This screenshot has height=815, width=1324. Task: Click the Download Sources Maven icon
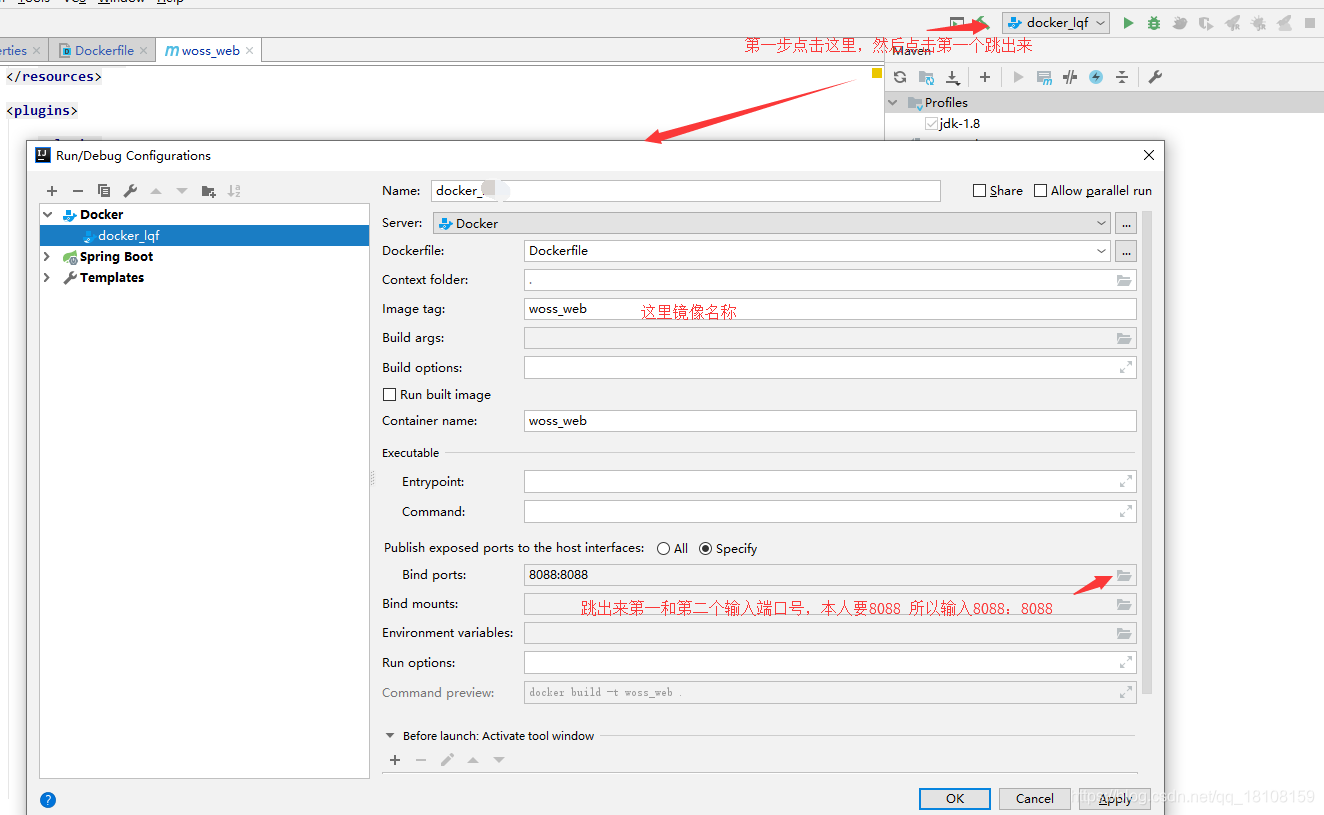pos(952,77)
